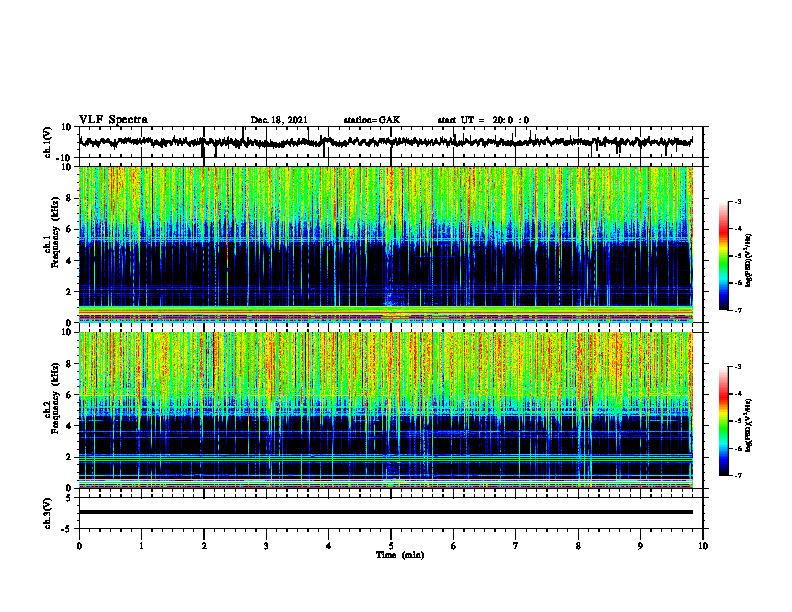Click time axis tick label "3"
Screen dimensions: 792x612
266,546
